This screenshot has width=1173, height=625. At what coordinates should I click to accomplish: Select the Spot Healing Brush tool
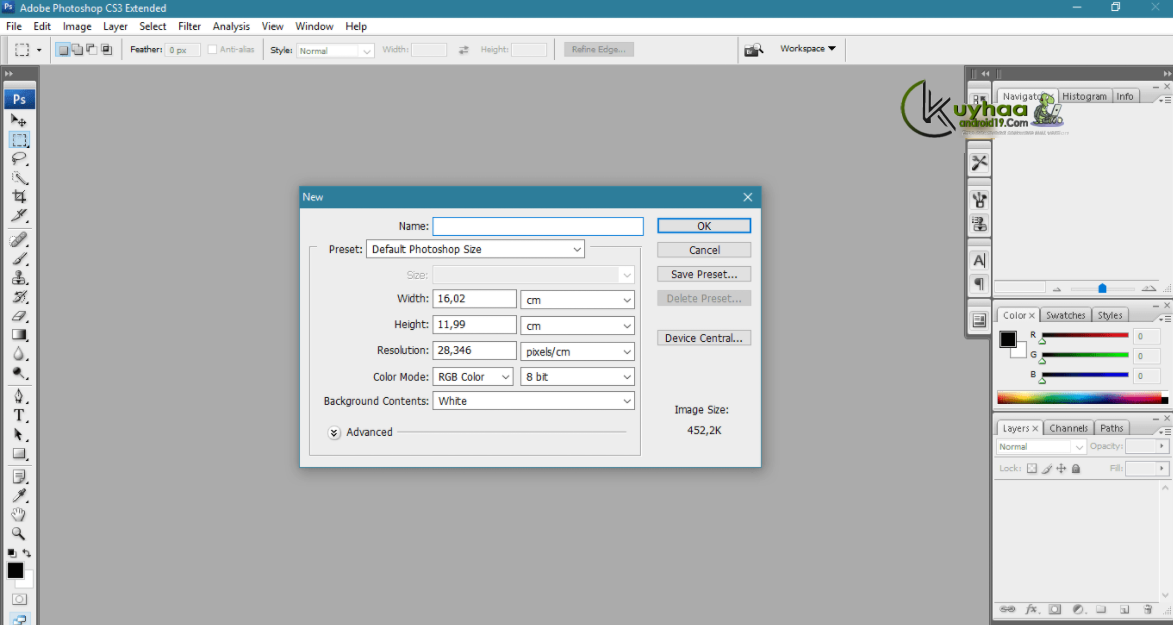19,240
